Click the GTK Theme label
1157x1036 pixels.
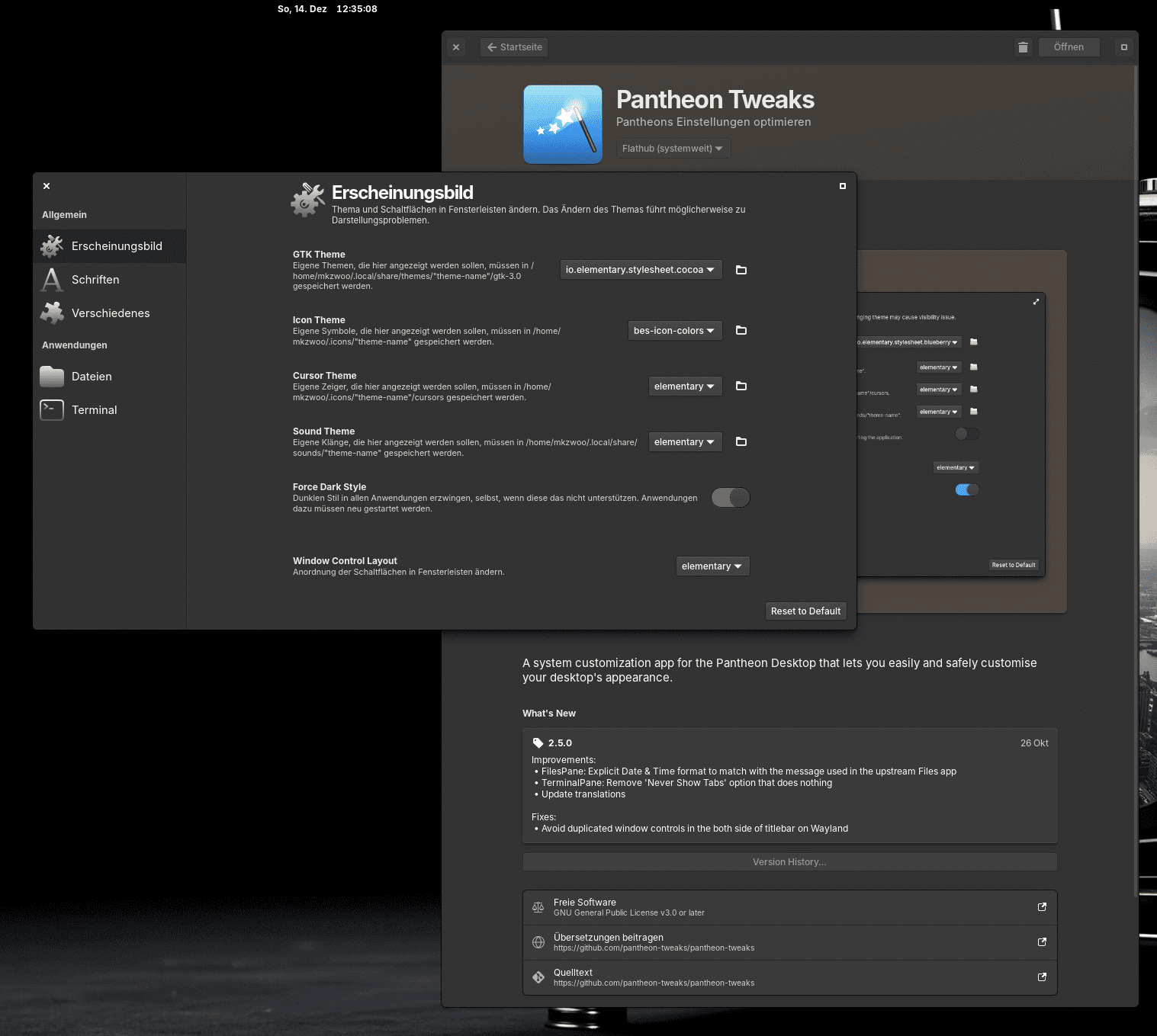pos(319,255)
